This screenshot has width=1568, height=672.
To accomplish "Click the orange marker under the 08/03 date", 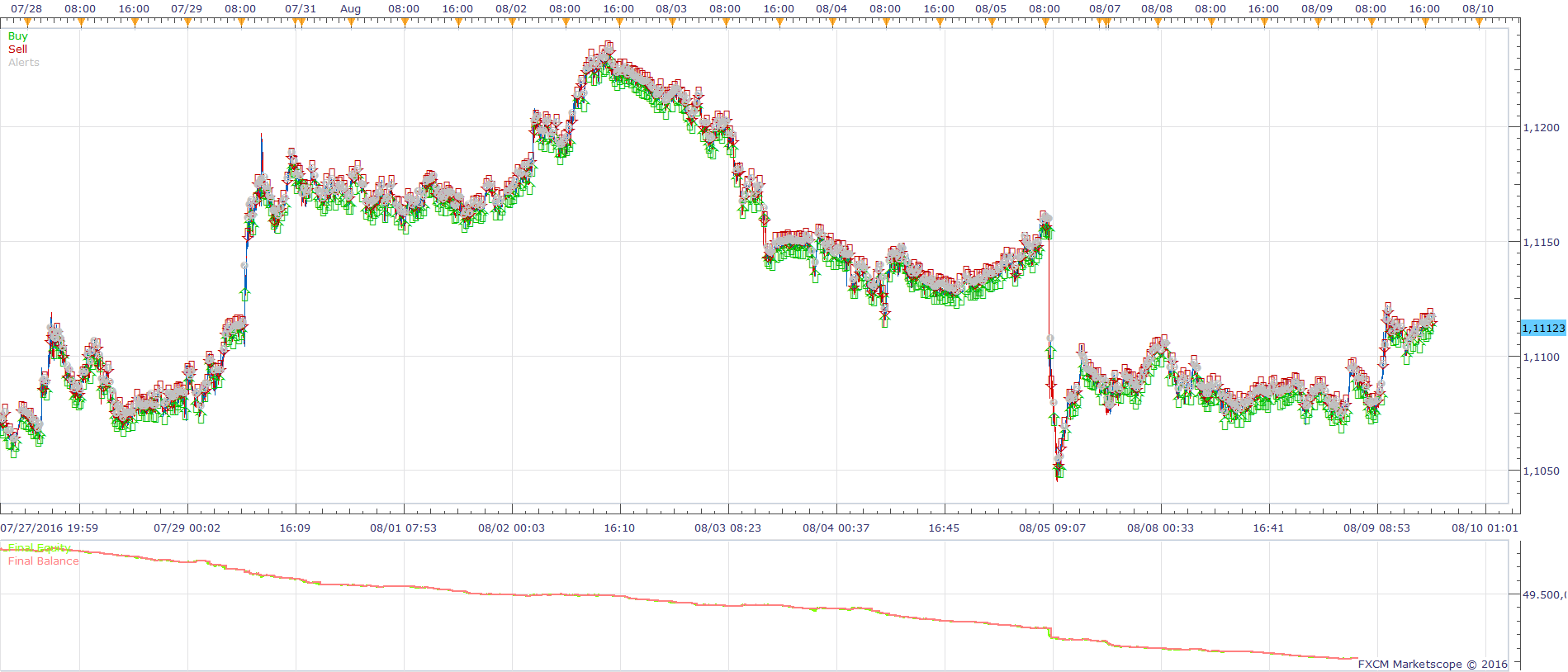I will click(672, 23).
